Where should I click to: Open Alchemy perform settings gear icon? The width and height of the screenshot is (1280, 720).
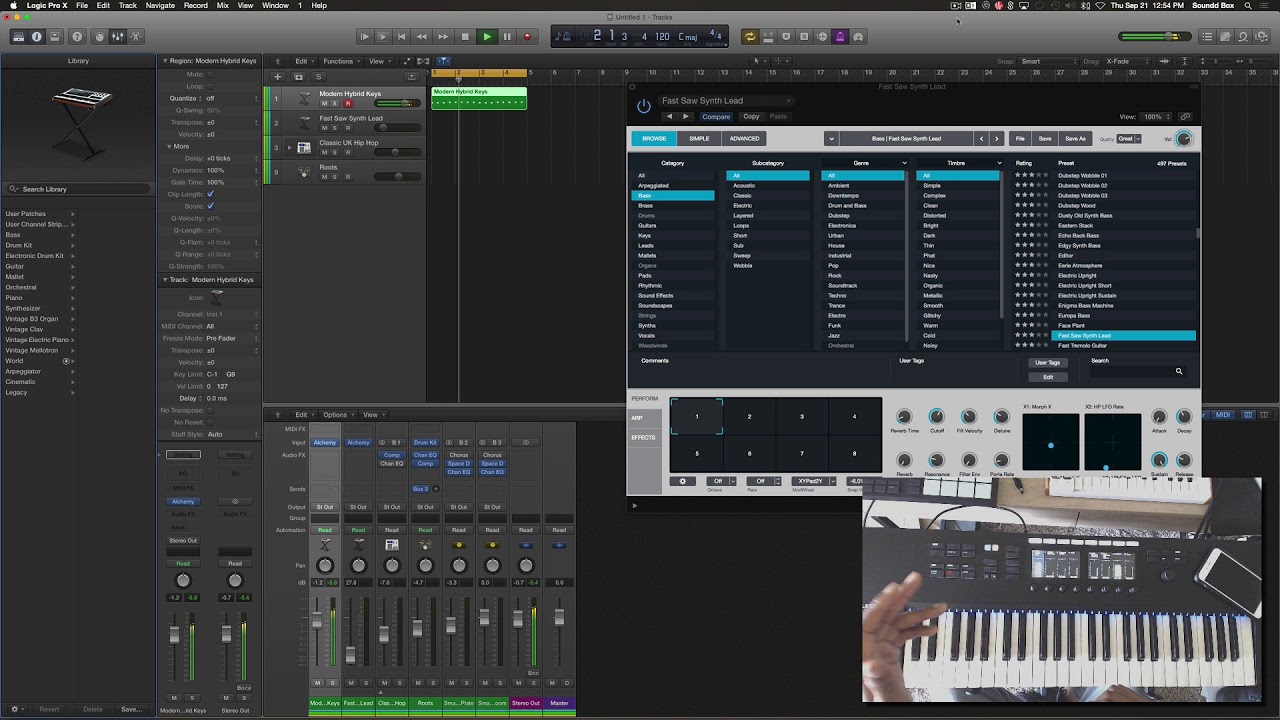pos(683,481)
